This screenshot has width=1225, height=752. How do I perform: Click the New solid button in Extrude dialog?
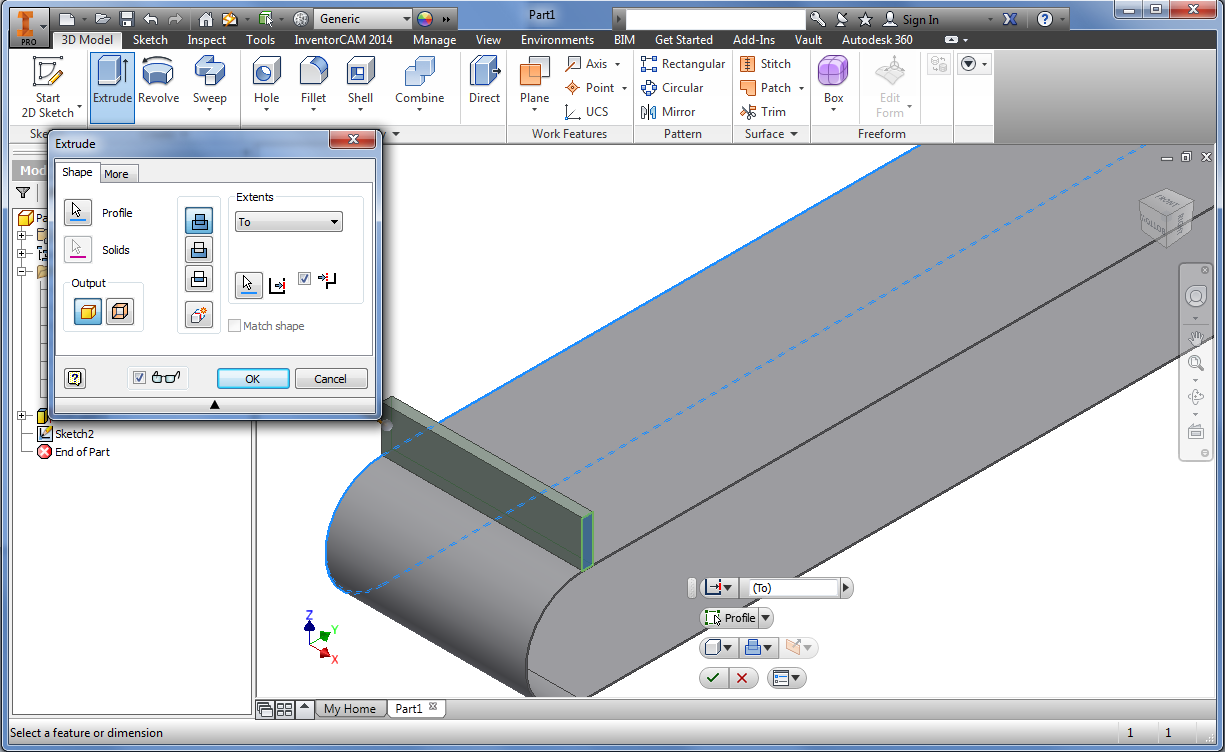[199, 314]
